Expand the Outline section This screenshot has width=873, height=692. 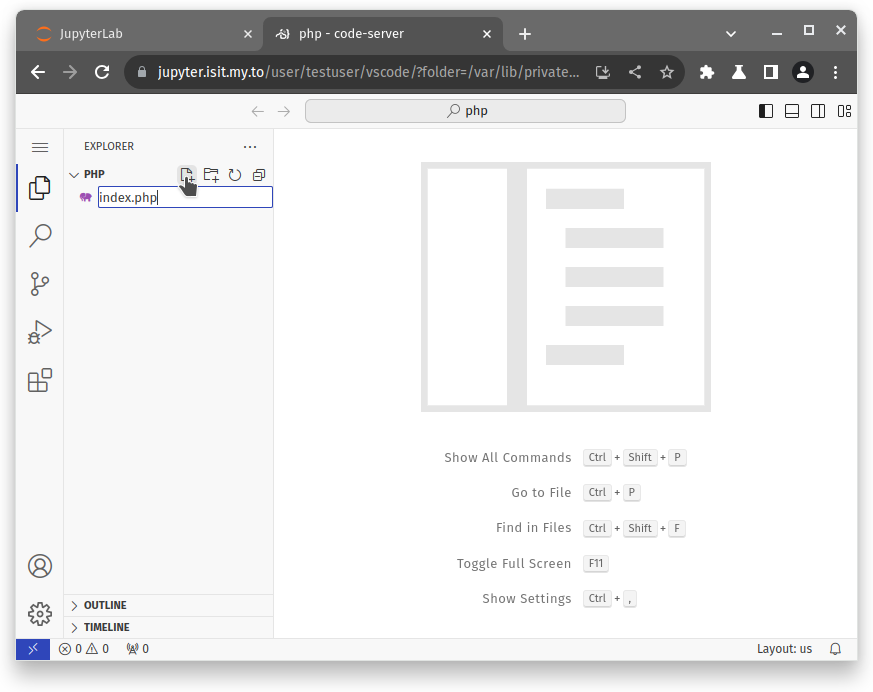104,605
